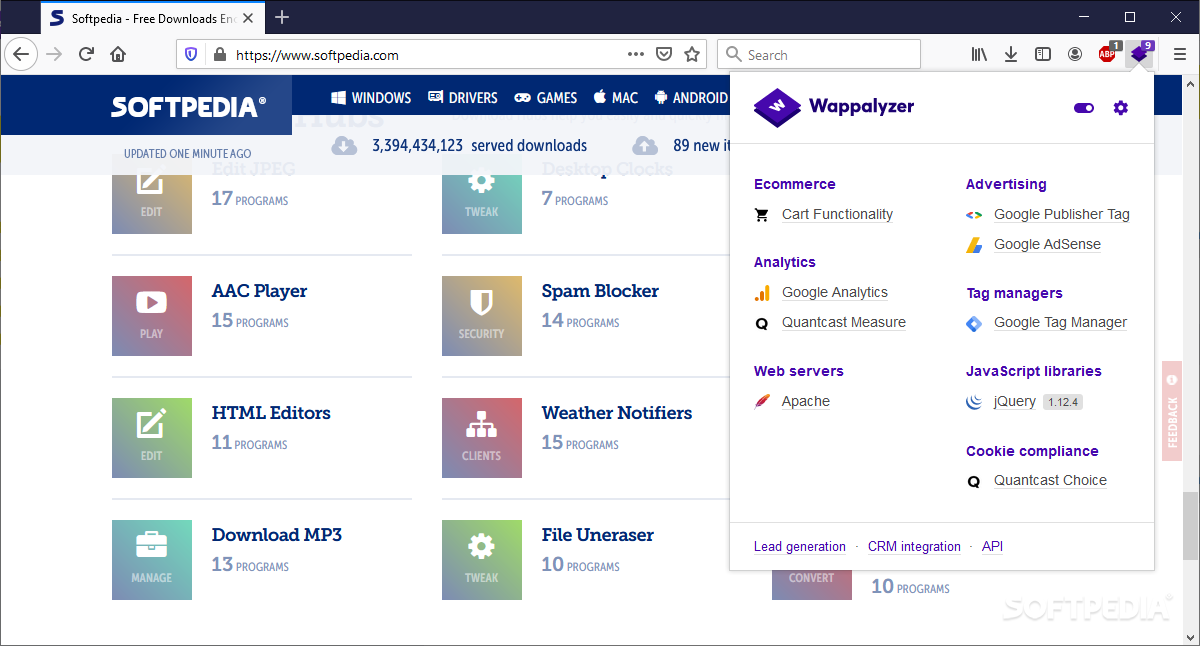Open the Downloads arrow icon
Viewport: 1200px width, 646px height.
point(1011,54)
